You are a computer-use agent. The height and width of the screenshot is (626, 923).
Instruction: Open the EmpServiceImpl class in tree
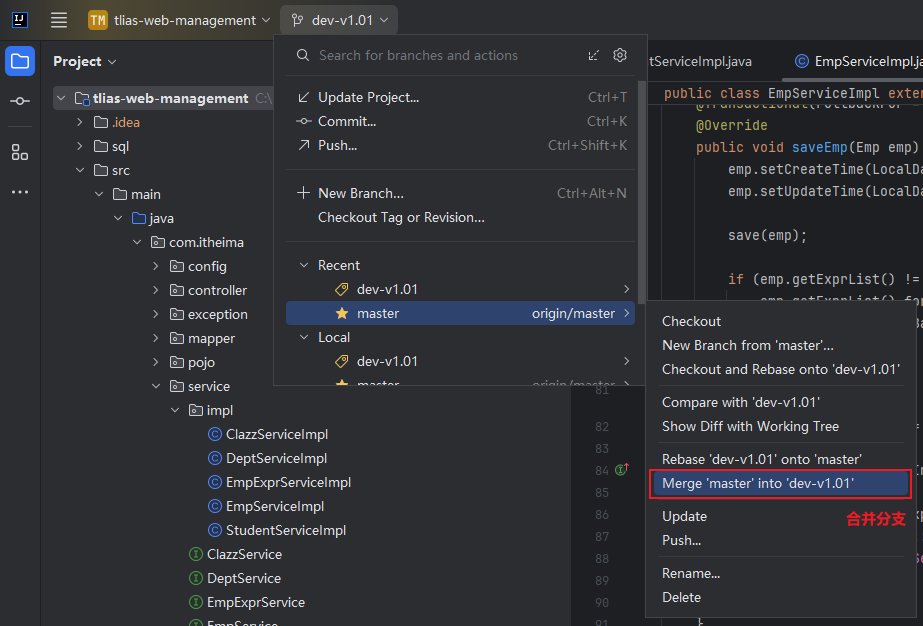coord(265,506)
